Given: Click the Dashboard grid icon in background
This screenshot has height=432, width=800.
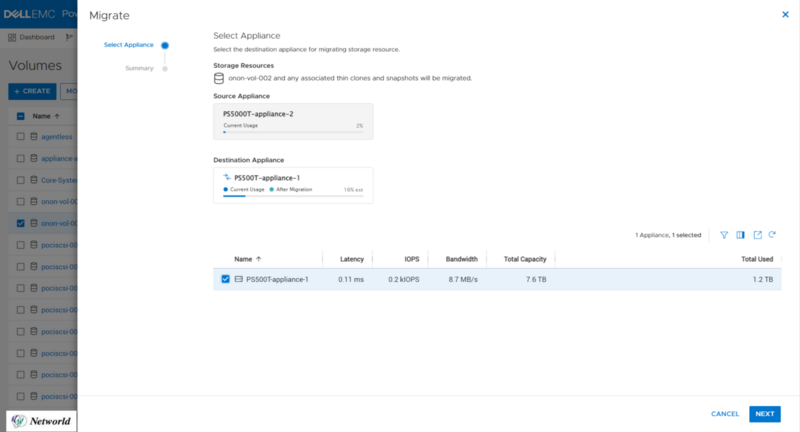Looking at the screenshot, I should coord(12,37).
